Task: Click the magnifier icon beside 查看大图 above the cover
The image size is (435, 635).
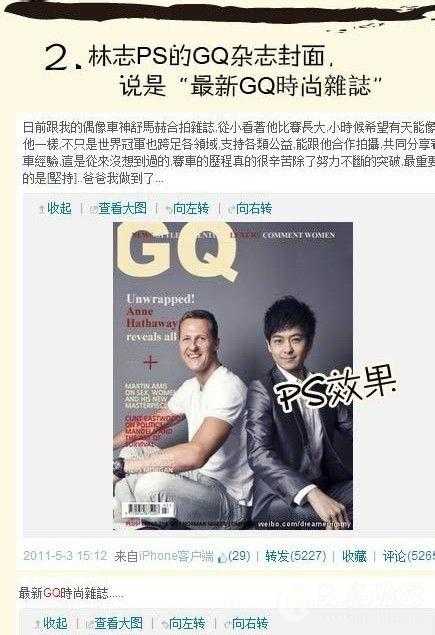Action: tap(94, 210)
